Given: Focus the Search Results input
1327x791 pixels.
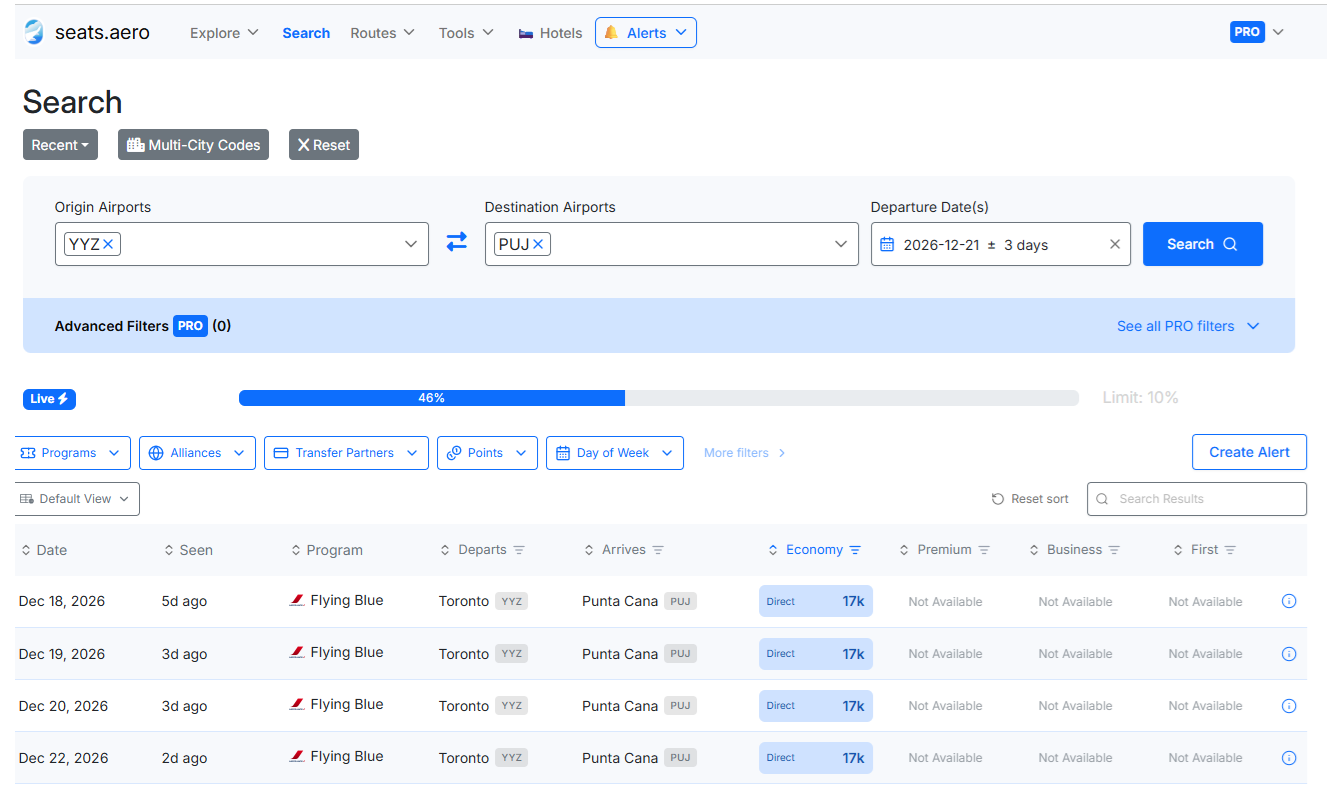Looking at the screenshot, I should click(1197, 499).
